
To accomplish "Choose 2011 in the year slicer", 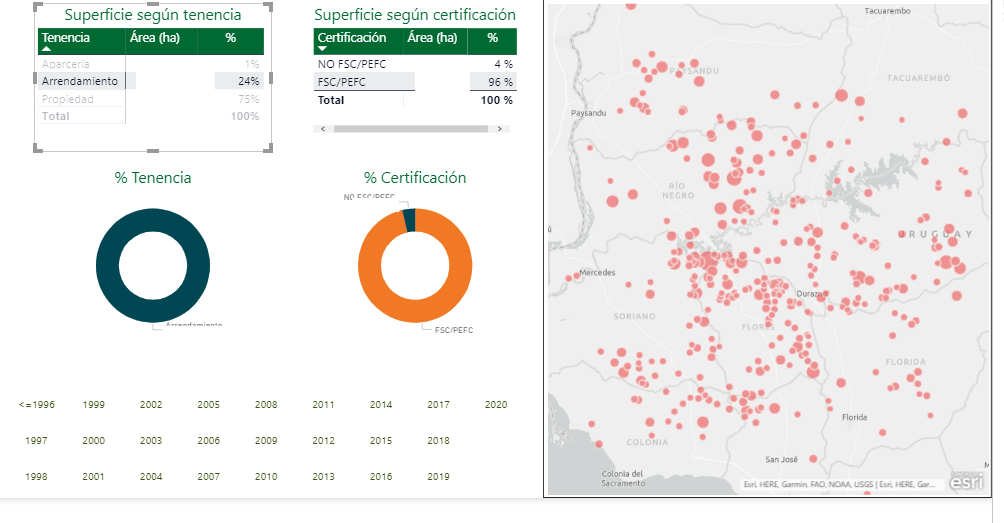I will click(323, 405).
